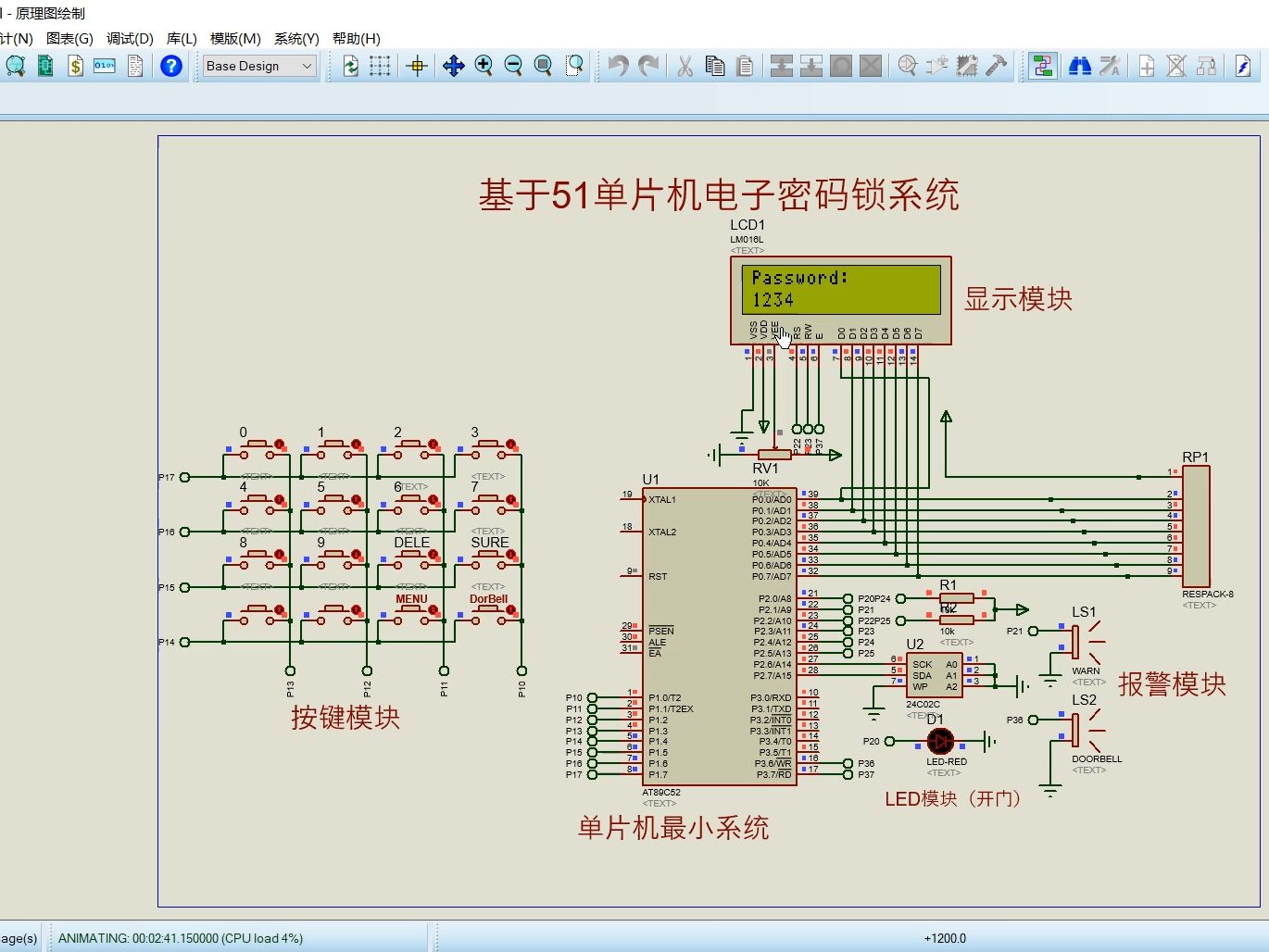Open property assignment tool icon
The height and width of the screenshot is (952, 1269).
(1109, 66)
